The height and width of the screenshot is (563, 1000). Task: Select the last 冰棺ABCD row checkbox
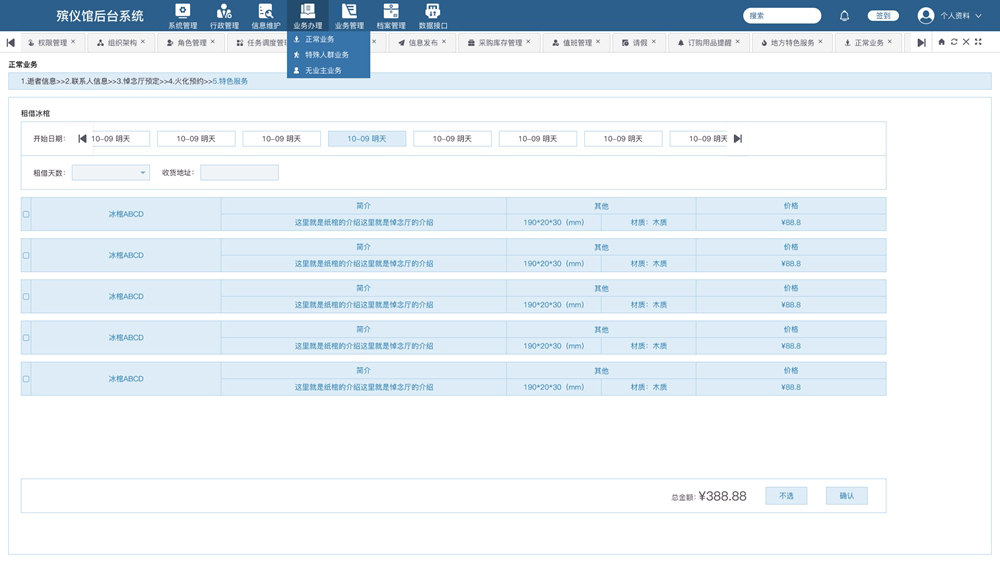[26, 379]
